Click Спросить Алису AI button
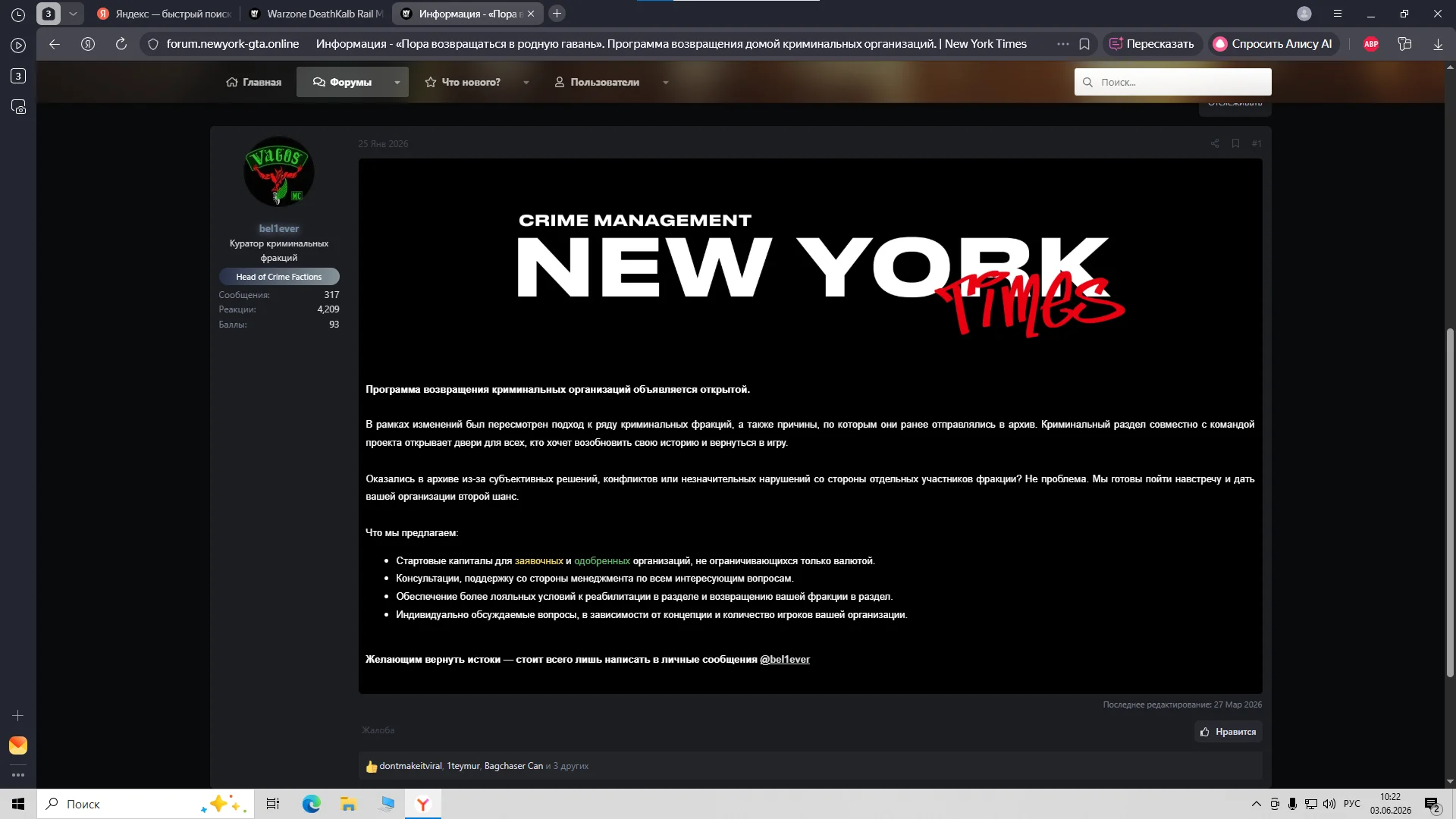 coord(1273,44)
